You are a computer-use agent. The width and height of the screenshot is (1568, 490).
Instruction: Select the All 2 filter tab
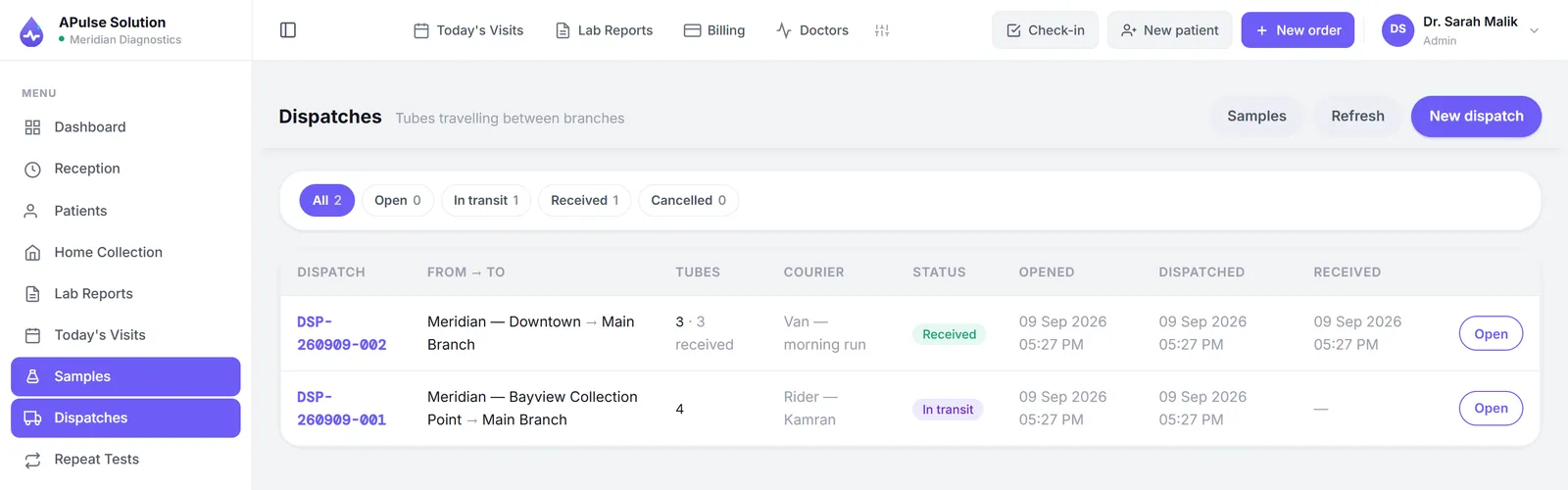(x=327, y=200)
